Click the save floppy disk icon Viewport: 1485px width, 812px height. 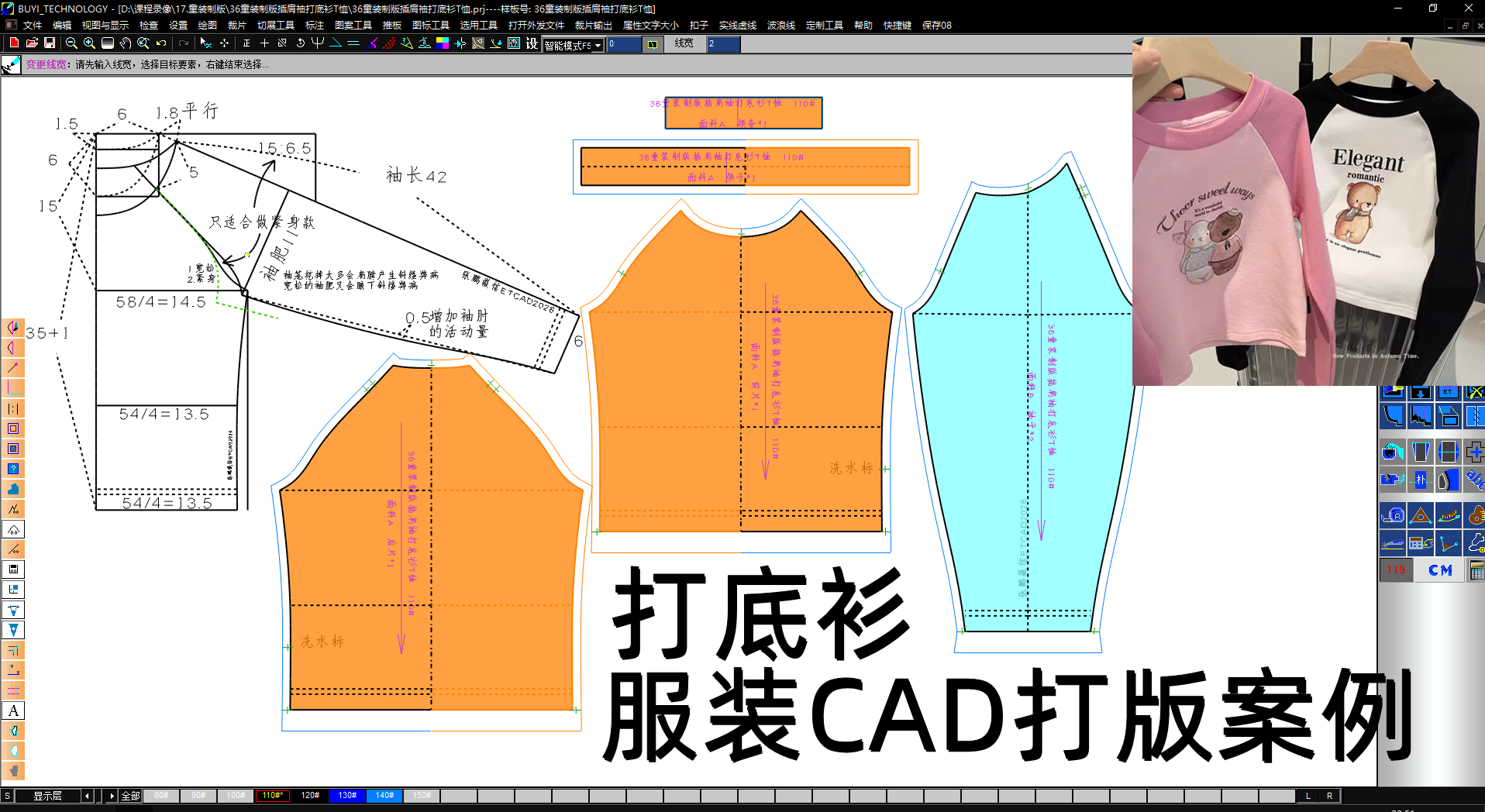click(50, 43)
